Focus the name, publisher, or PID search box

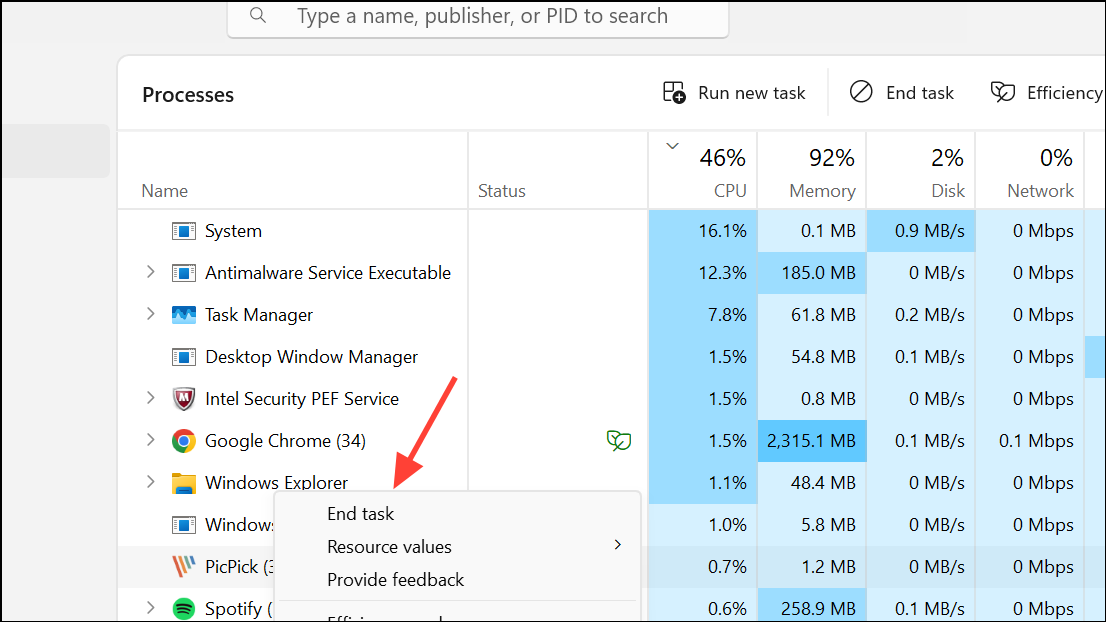(x=482, y=16)
